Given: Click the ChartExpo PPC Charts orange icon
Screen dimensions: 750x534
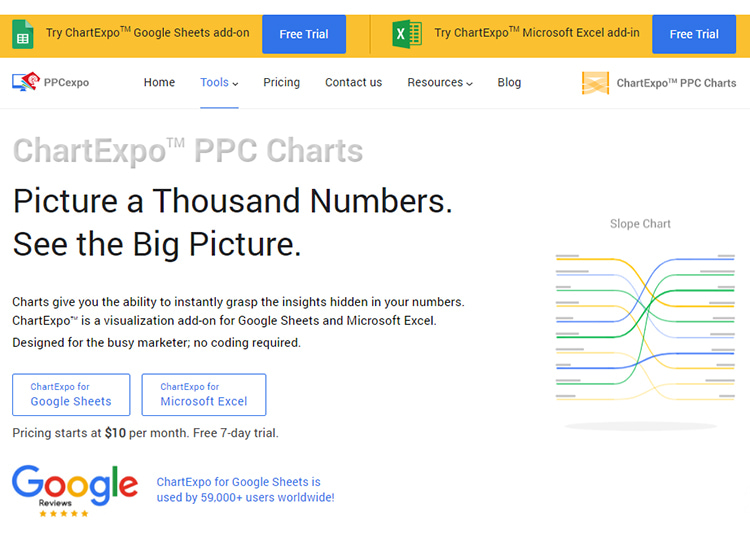Looking at the screenshot, I should tap(595, 83).
